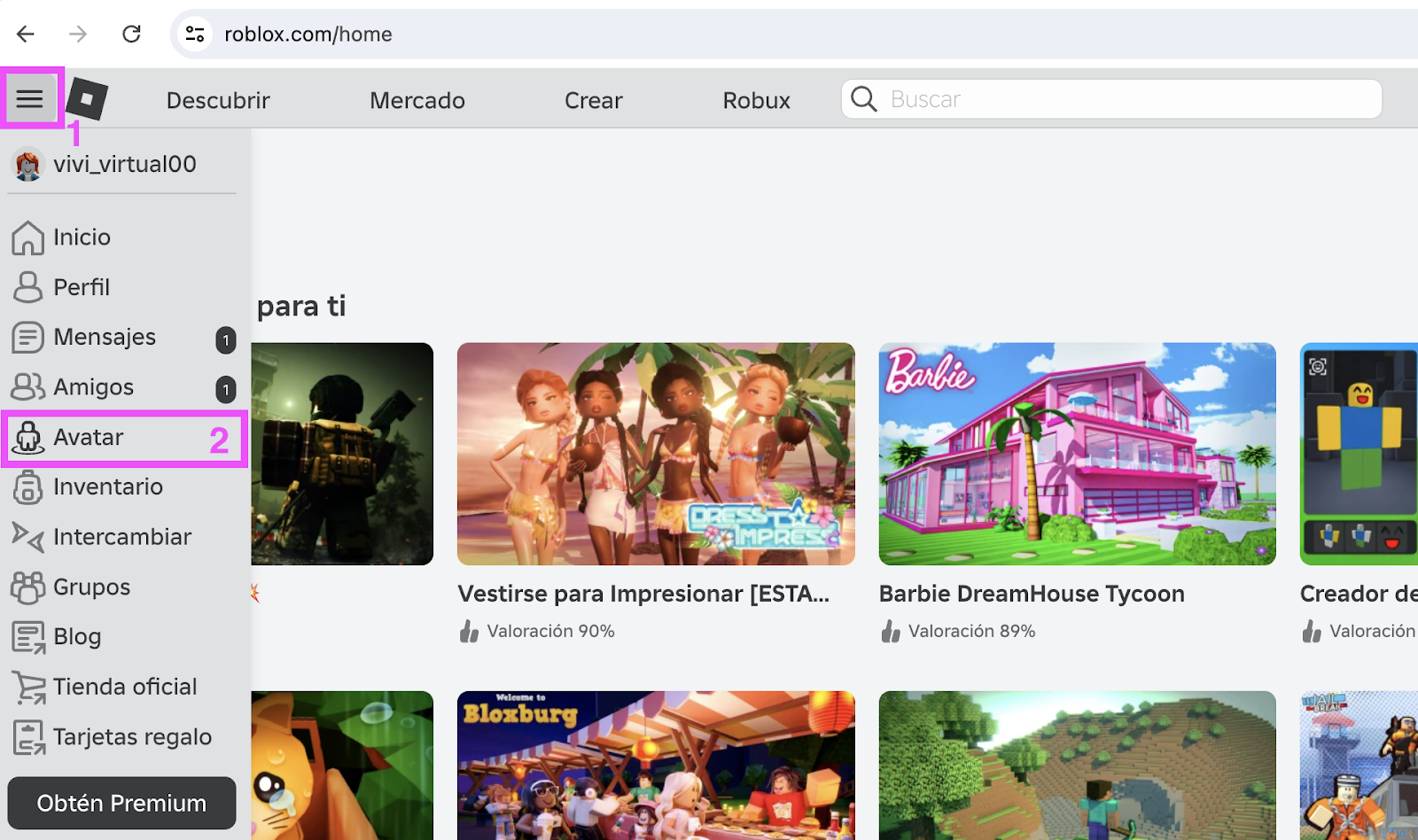Open the blocky Minecraft-style game thumbnail

(1077, 766)
